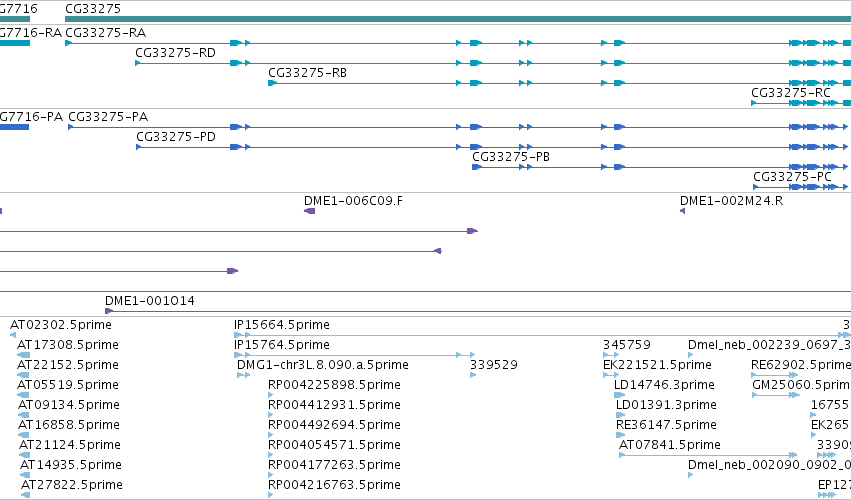This screenshot has width=851, height=500.
Task: Select the CG33275 gene label
Action: point(93,9)
